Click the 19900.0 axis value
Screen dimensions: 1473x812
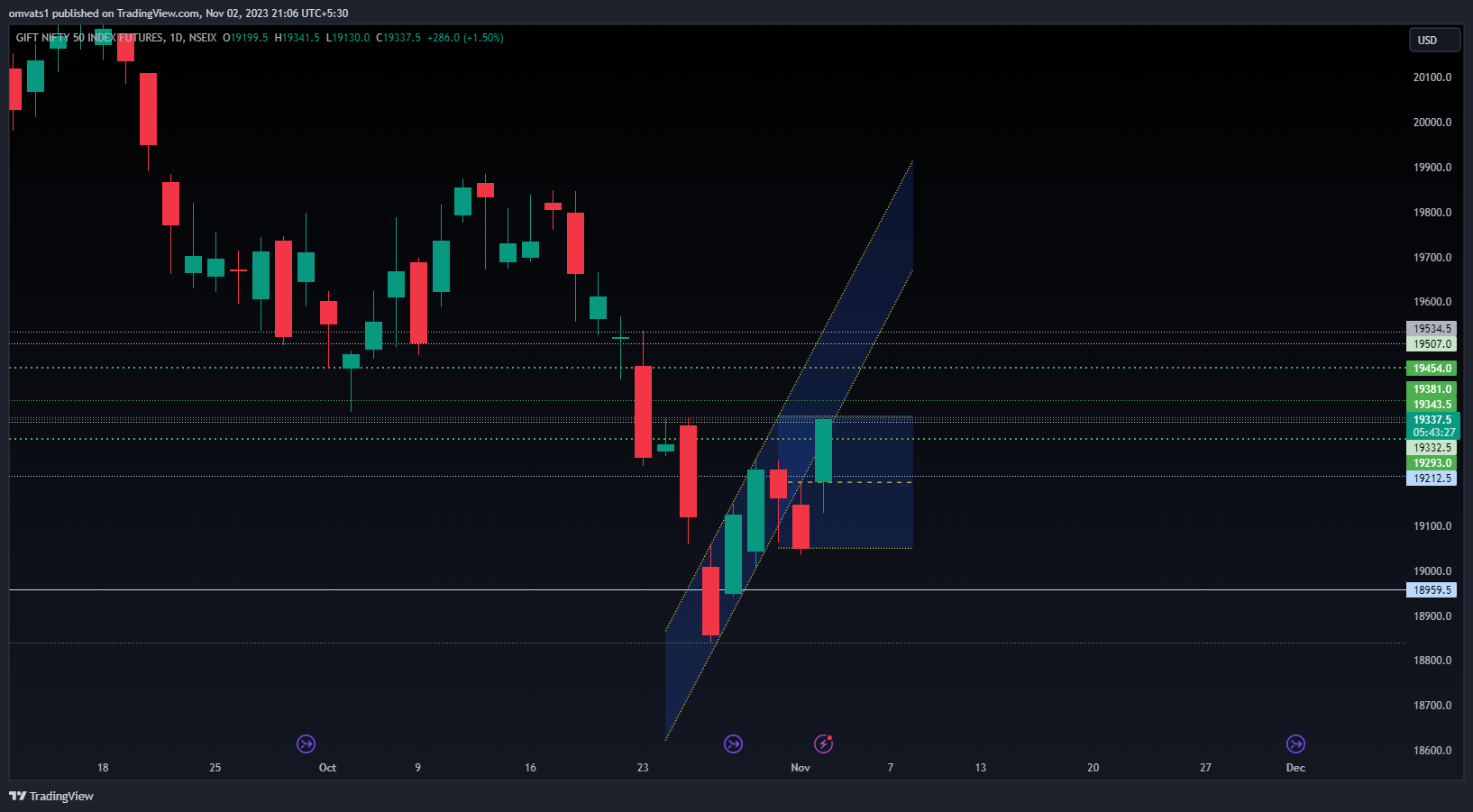click(x=1432, y=168)
